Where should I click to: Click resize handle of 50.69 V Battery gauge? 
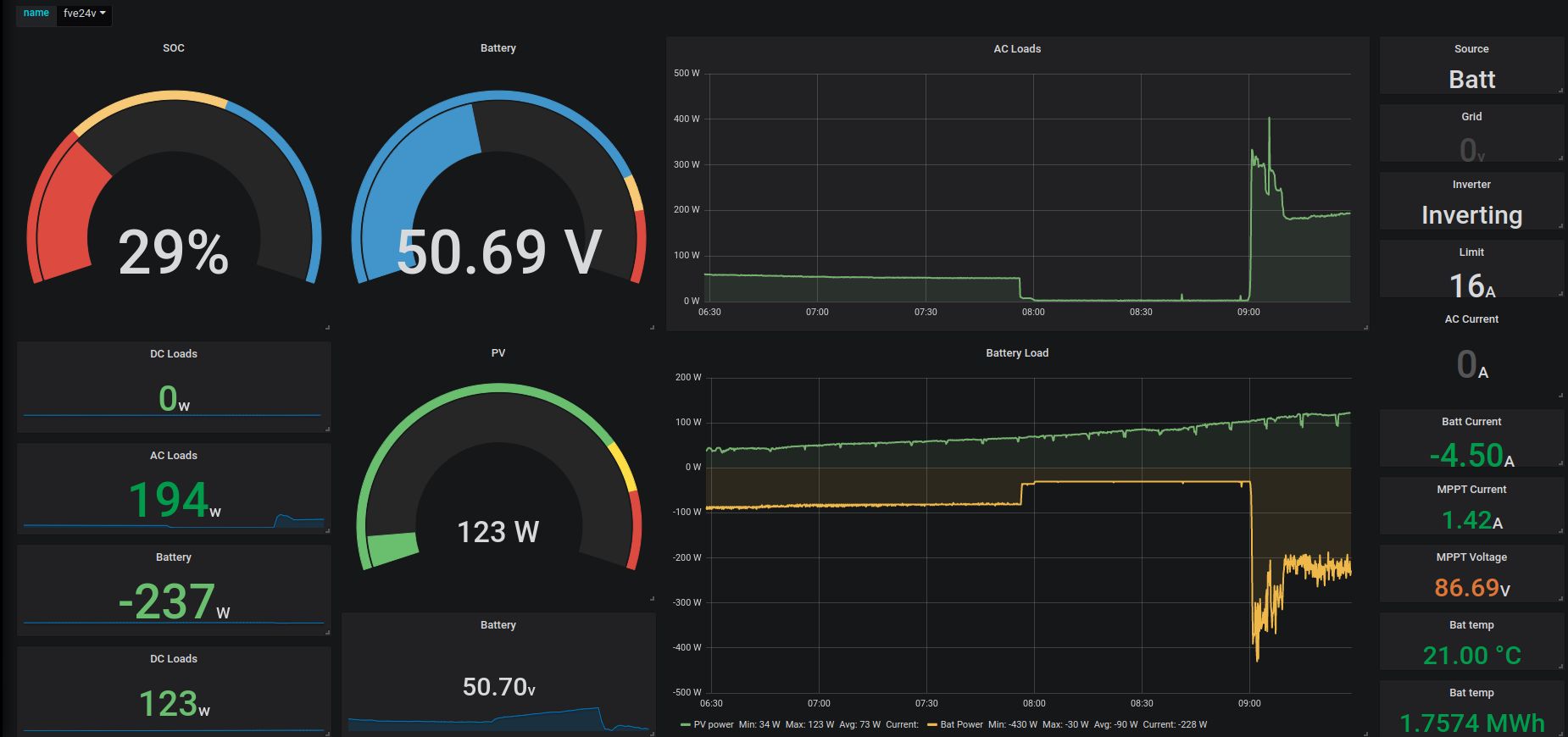coord(652,327)
